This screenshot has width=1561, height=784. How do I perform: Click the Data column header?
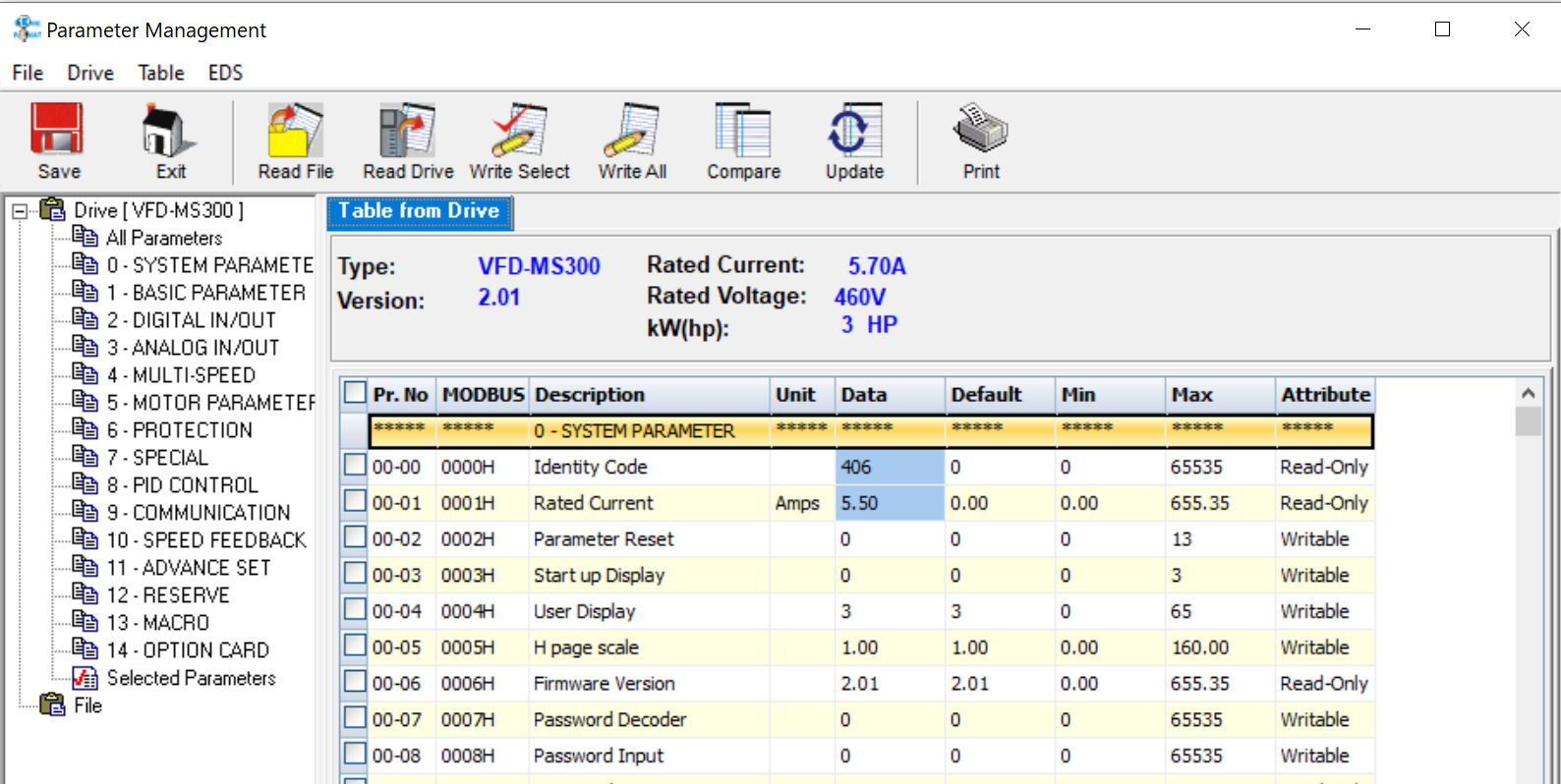coord(890,395)
